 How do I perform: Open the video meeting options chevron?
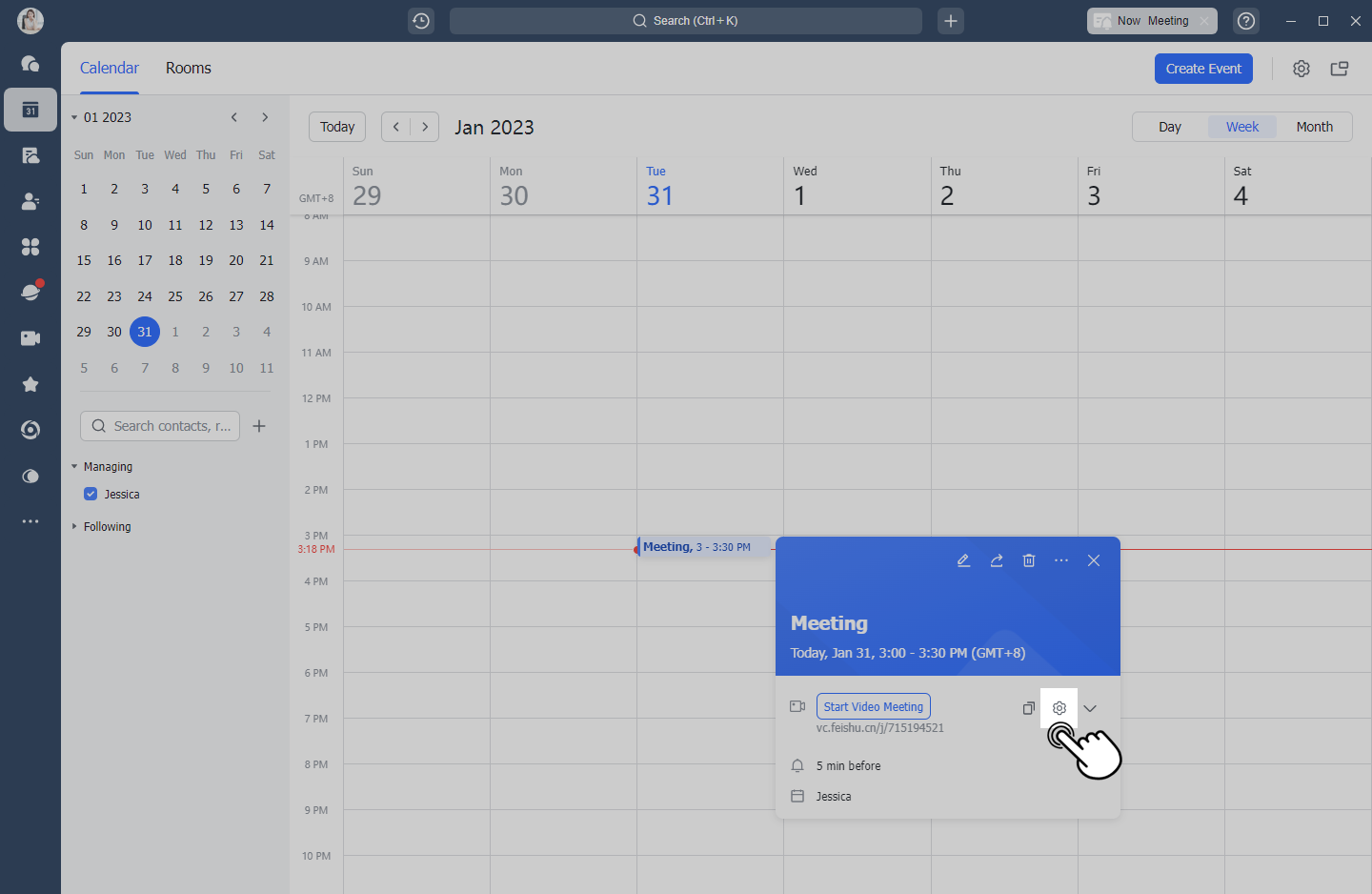1090,708
